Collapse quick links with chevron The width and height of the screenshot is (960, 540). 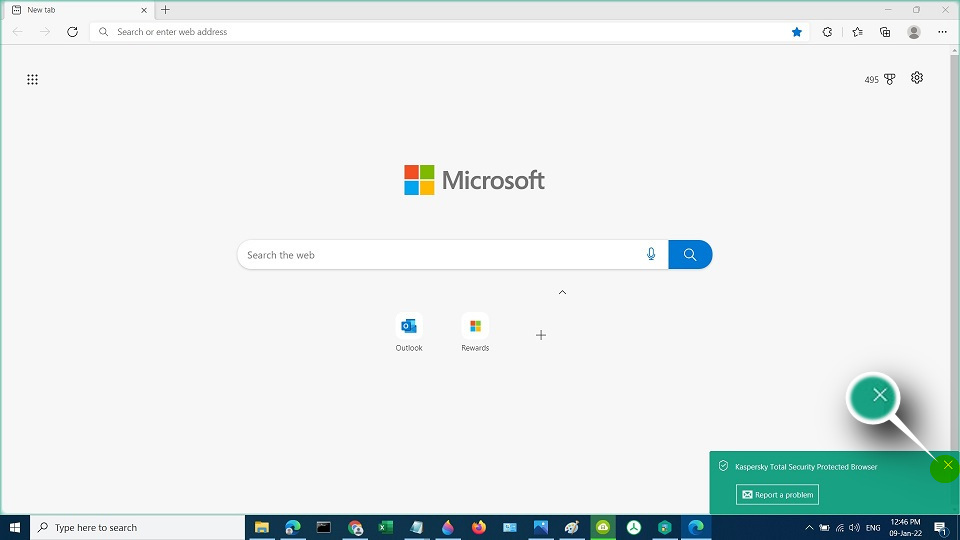[x=562, y=293]
